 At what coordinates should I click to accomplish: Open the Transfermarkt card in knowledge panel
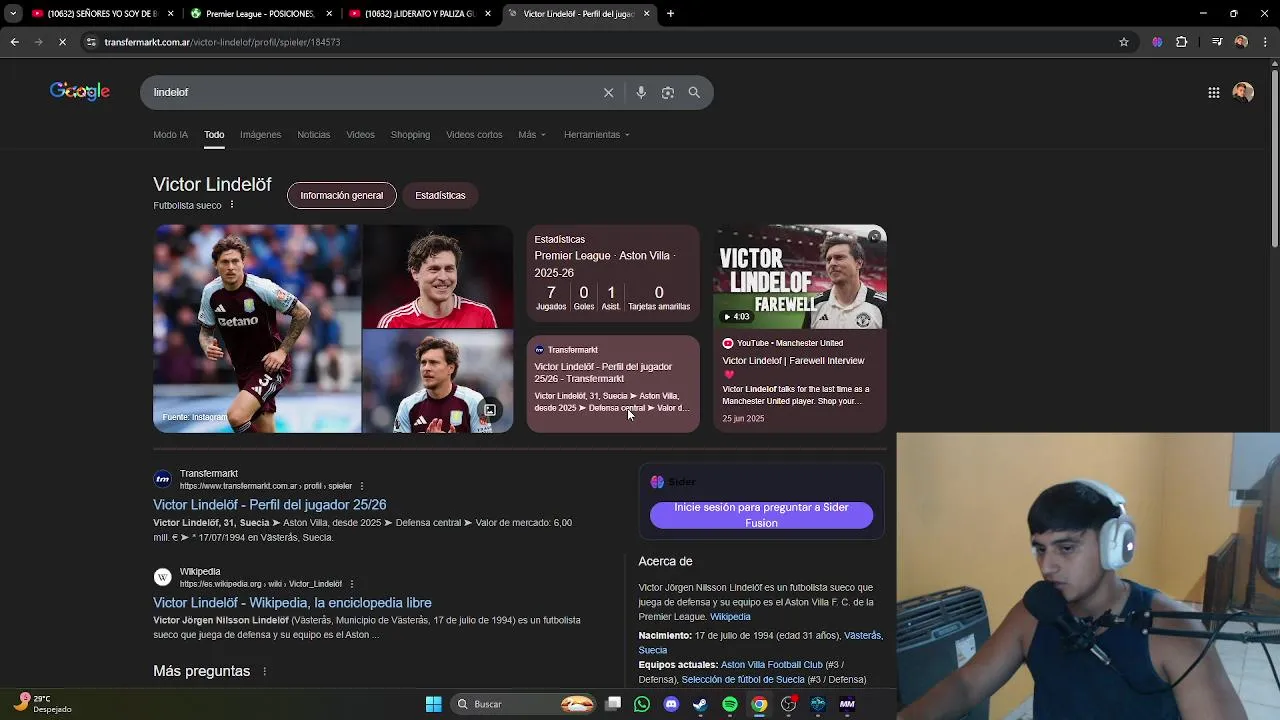pos(613,384)
